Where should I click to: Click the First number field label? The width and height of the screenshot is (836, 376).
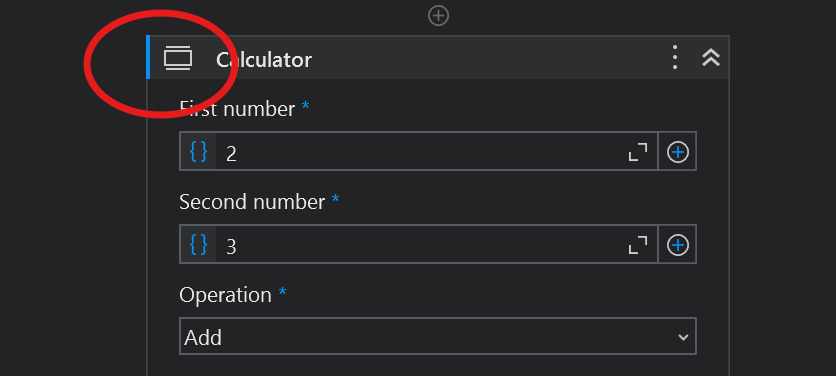(x=237, y=109)
